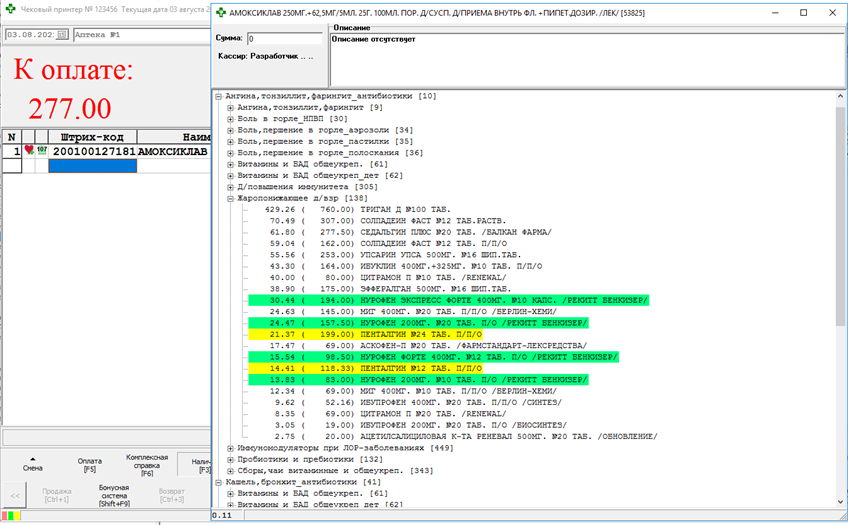This screenshot has height=525, width=848.
Task: Click the Смена button with the up arrow
Action: [32, 464]
